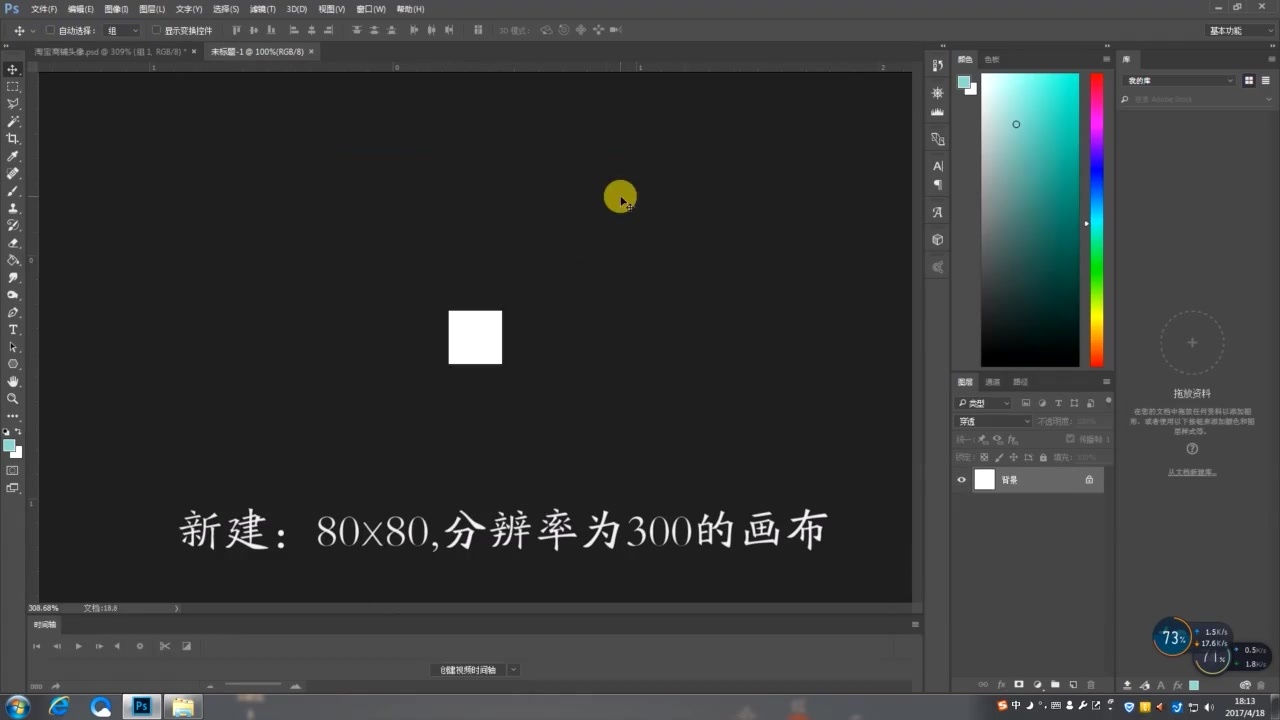This screenshot has width=1280, height=720.
Task: Create a new group folder icon
Action: (x=1055, y=685)
